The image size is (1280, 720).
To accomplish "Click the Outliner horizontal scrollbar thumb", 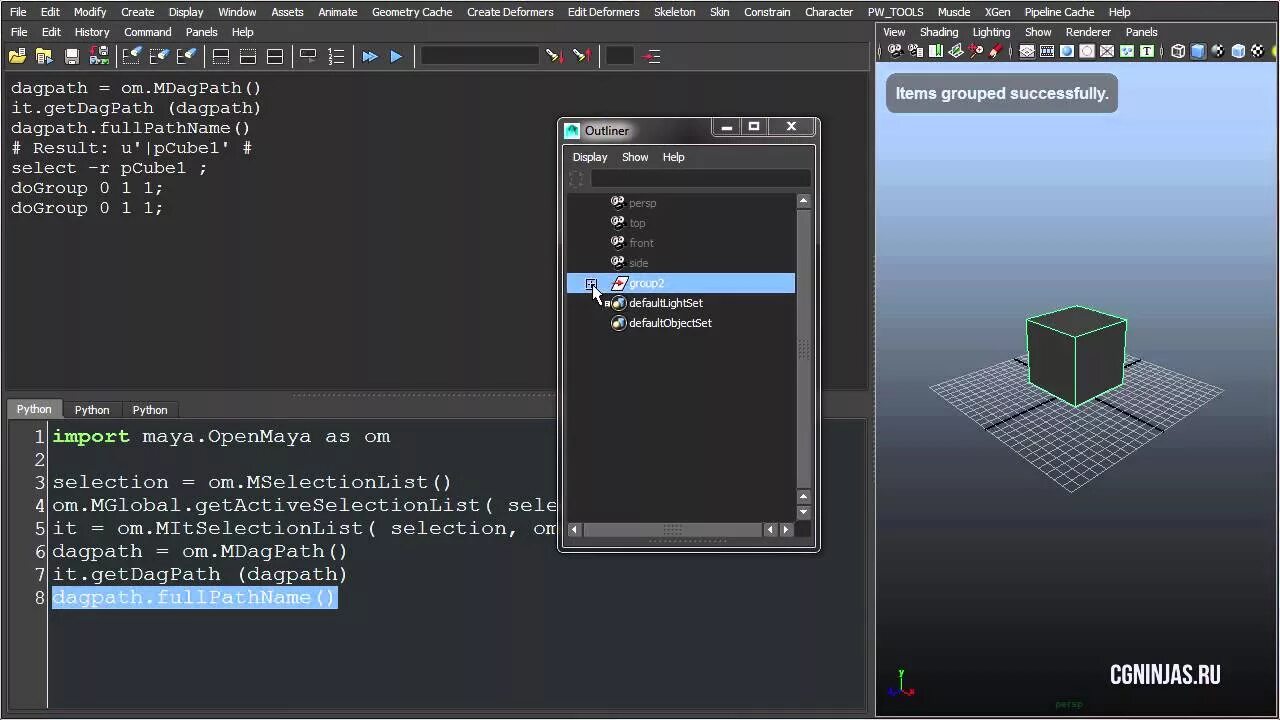I will click(672, 530).
